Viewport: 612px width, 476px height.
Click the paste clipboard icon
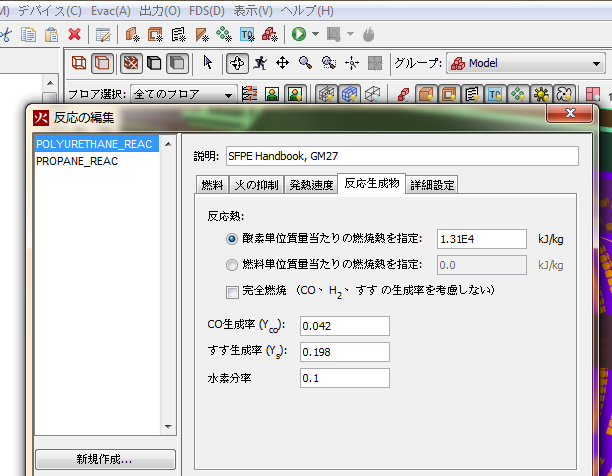pyautogui.click(x=51, y=35)
